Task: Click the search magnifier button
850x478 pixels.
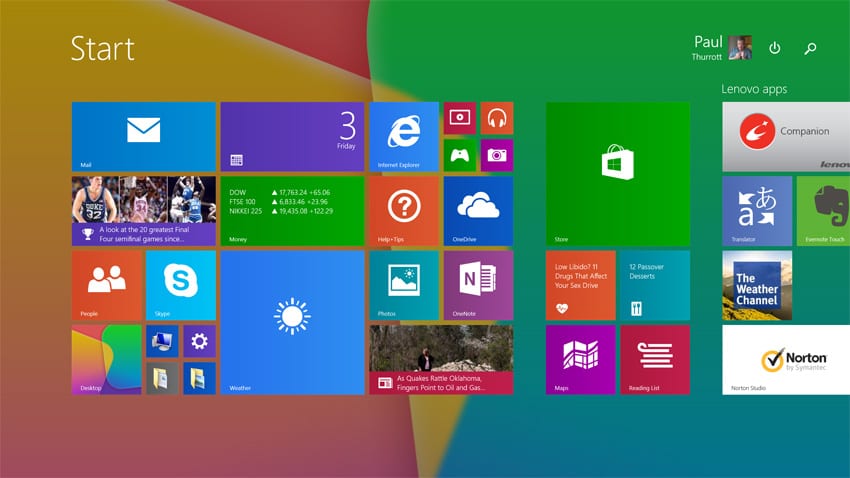Action: [810, 49]
